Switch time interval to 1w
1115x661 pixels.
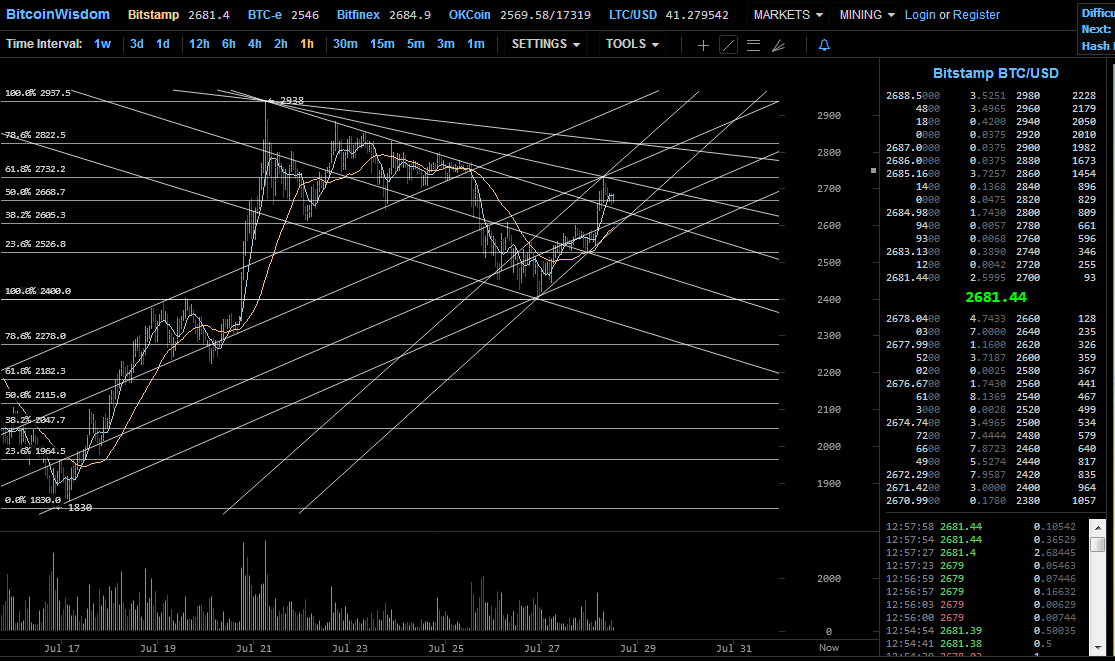[102, 44]
